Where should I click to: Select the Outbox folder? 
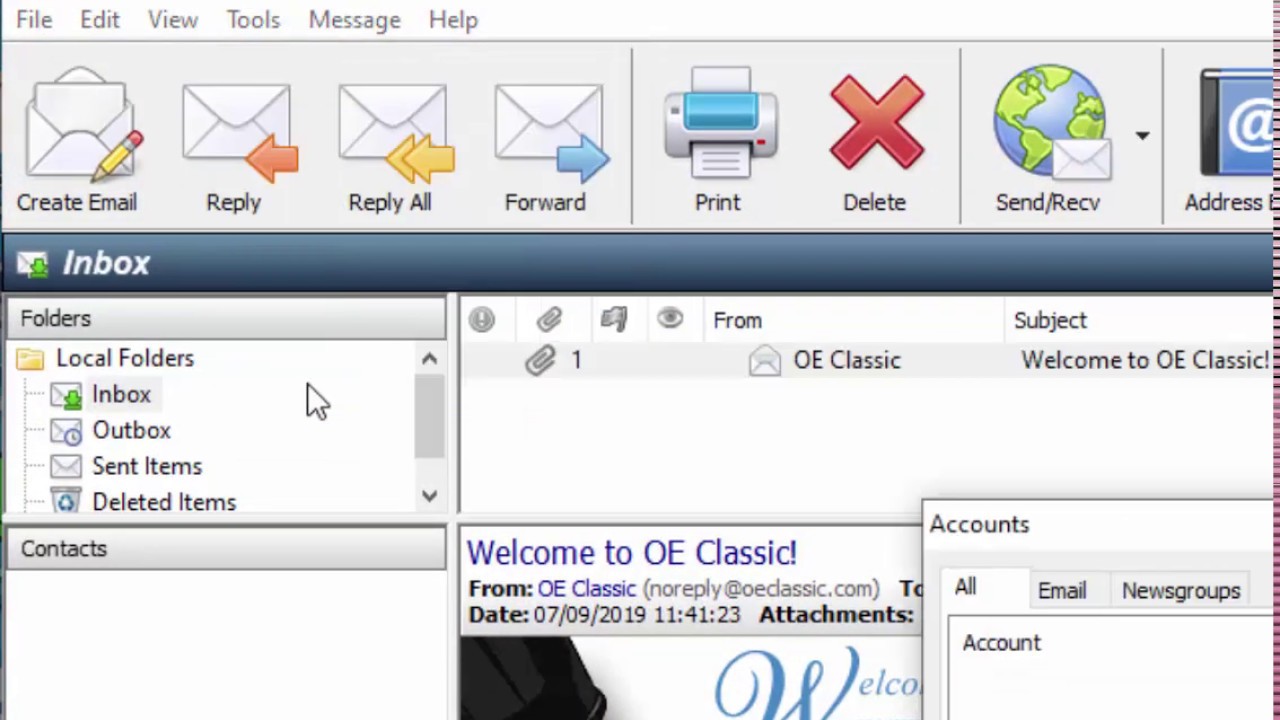(131, 430)
